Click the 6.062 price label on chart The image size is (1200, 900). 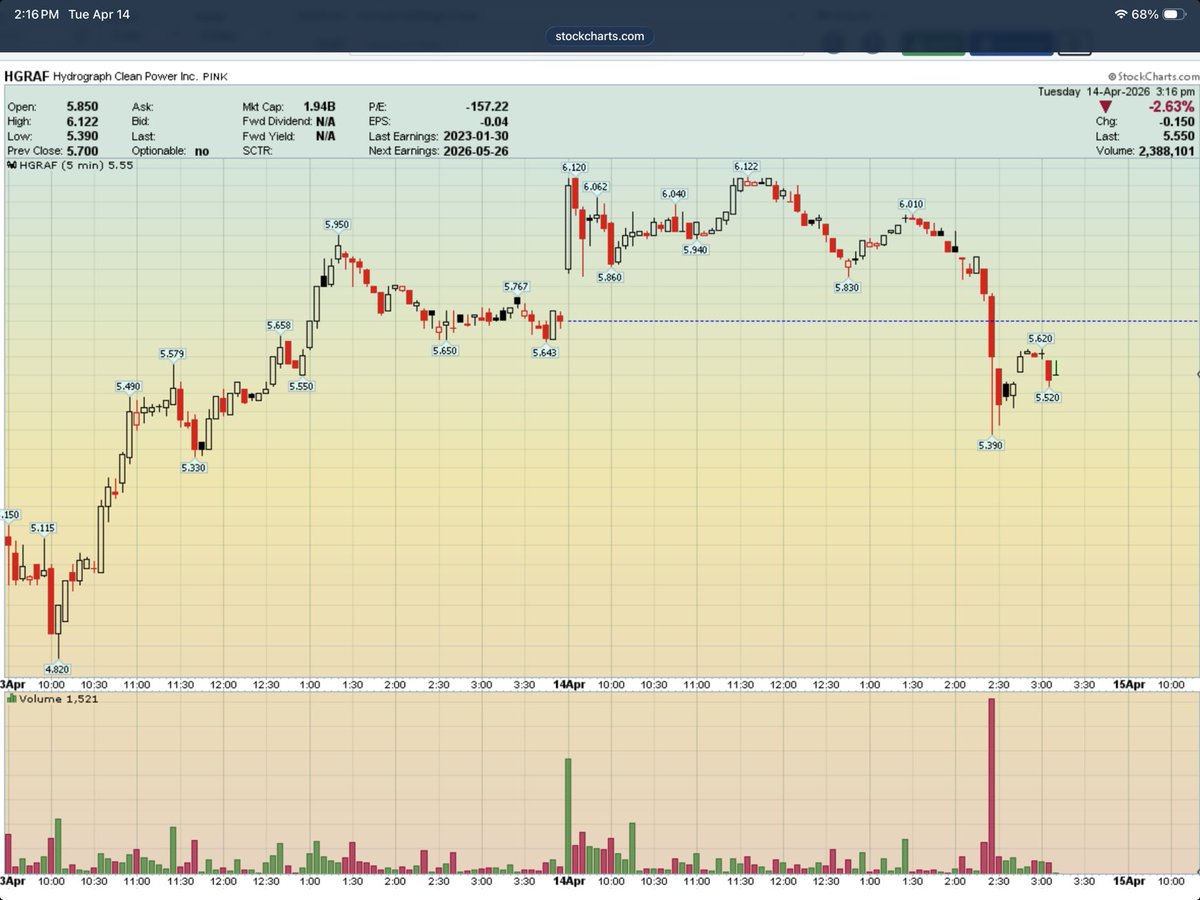pos(595,187)
